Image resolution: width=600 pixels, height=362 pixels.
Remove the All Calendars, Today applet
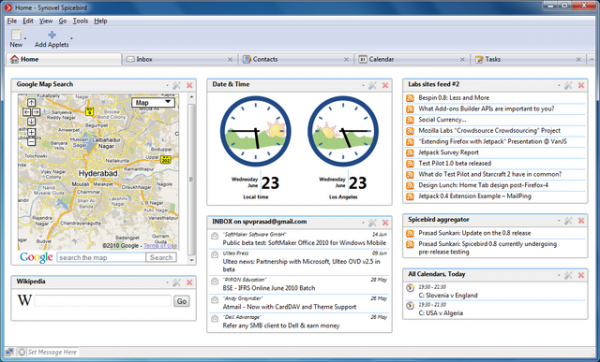pyautogui.click(x=581, y=275)
